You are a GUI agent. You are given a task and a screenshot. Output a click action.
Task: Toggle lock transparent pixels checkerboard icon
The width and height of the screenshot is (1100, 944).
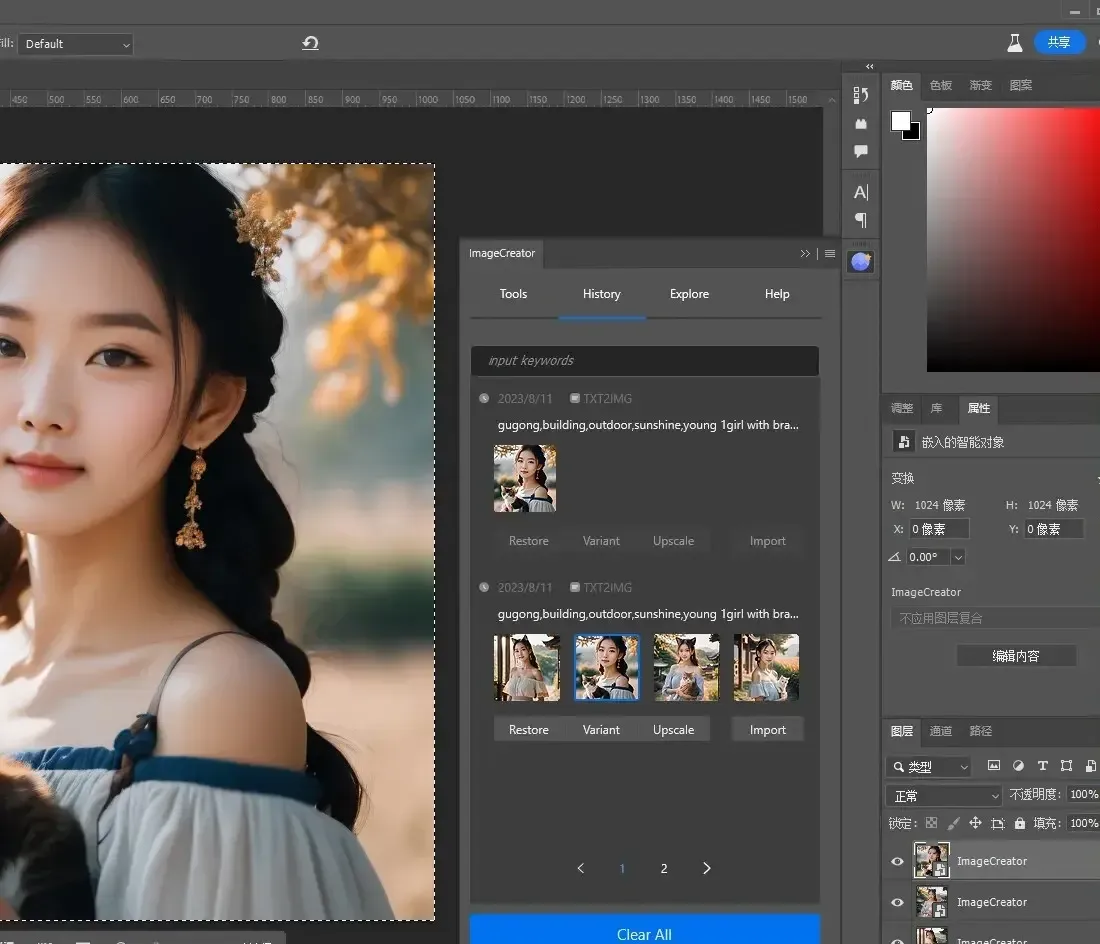click(x=931, y=823)
